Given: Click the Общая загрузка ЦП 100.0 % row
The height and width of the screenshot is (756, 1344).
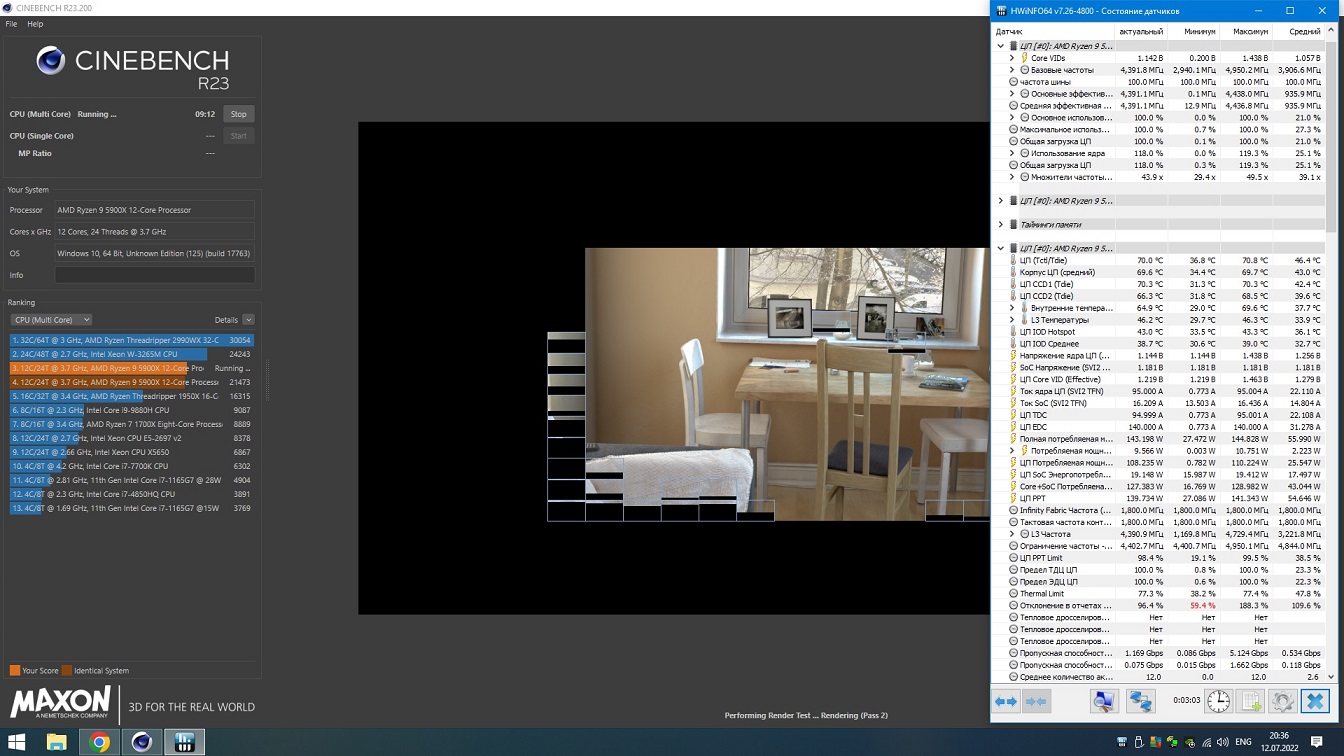Looking at the screenshot, I should 1159,142.
